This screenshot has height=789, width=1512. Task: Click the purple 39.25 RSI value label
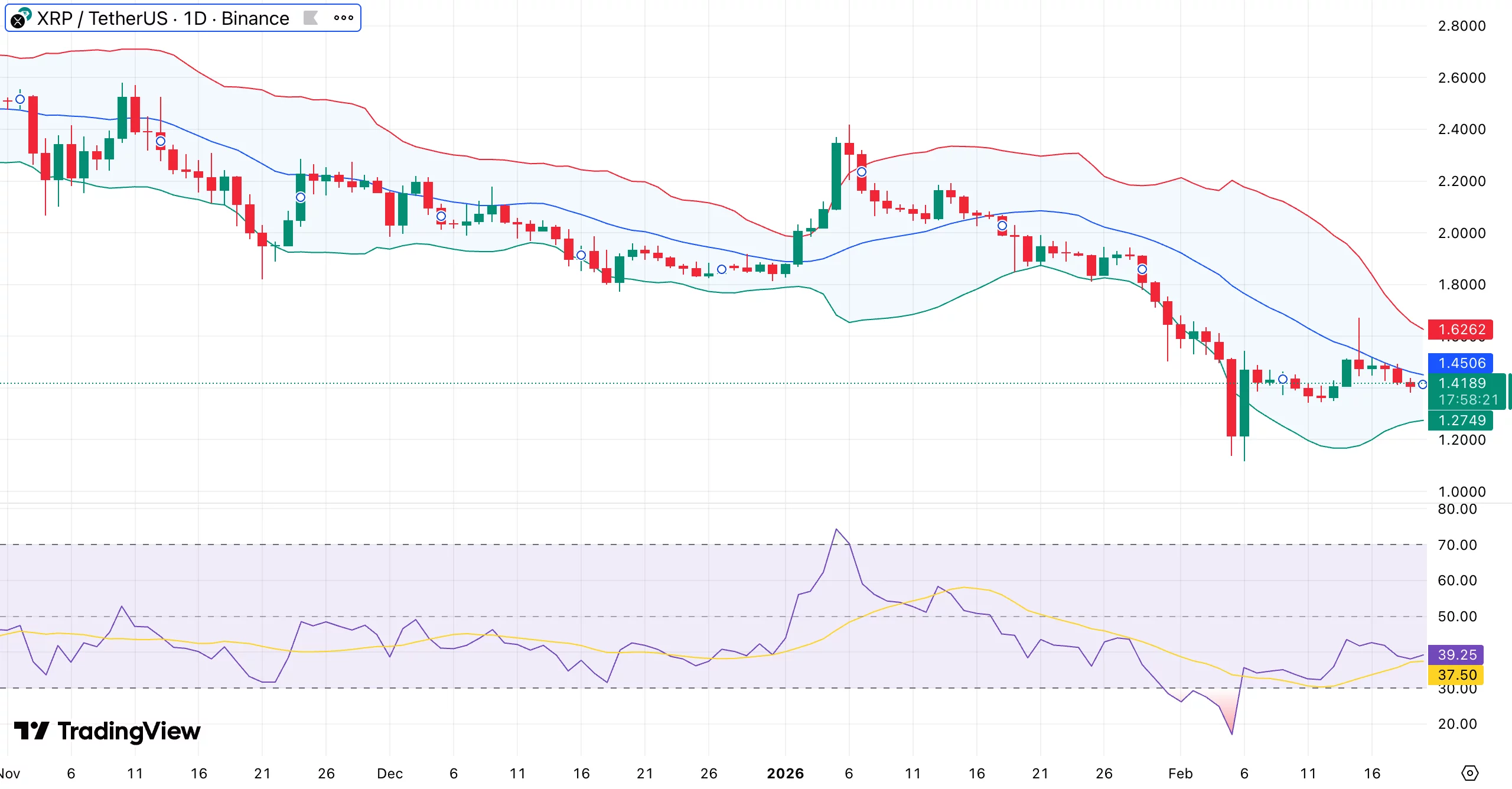1456,656
